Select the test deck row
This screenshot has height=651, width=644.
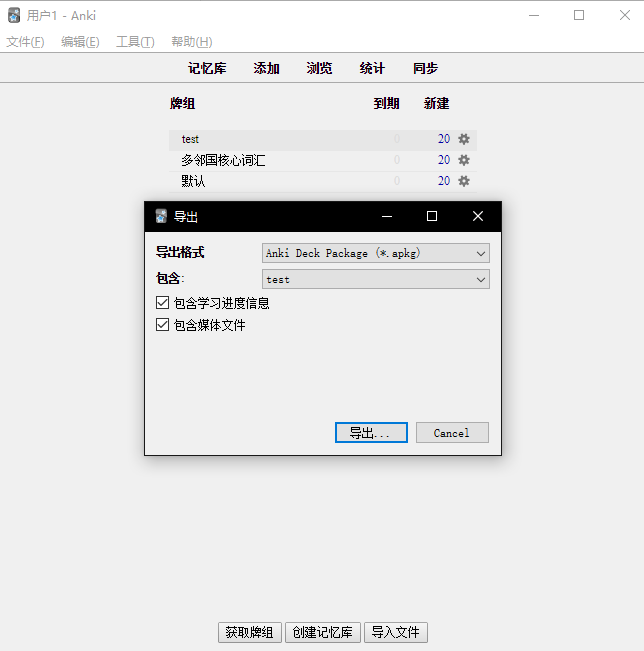coord(323,140)
